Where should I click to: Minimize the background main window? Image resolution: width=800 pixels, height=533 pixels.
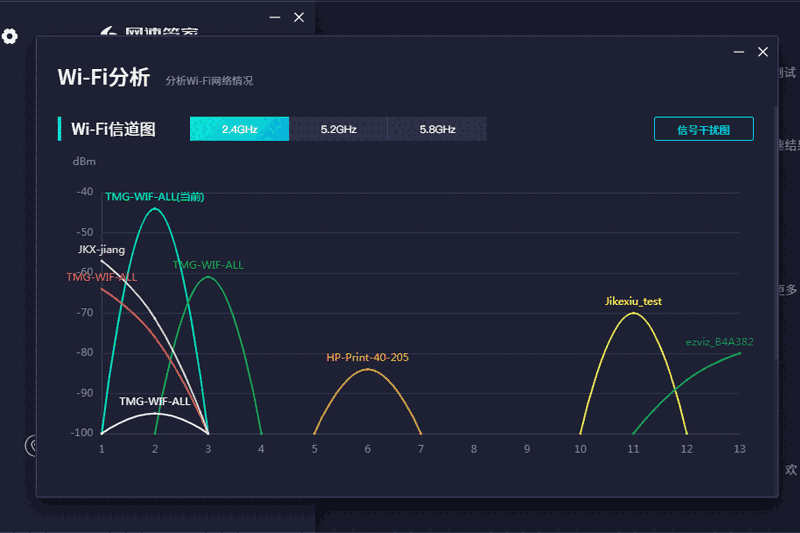pyautogui.click(x=275, y=17)
